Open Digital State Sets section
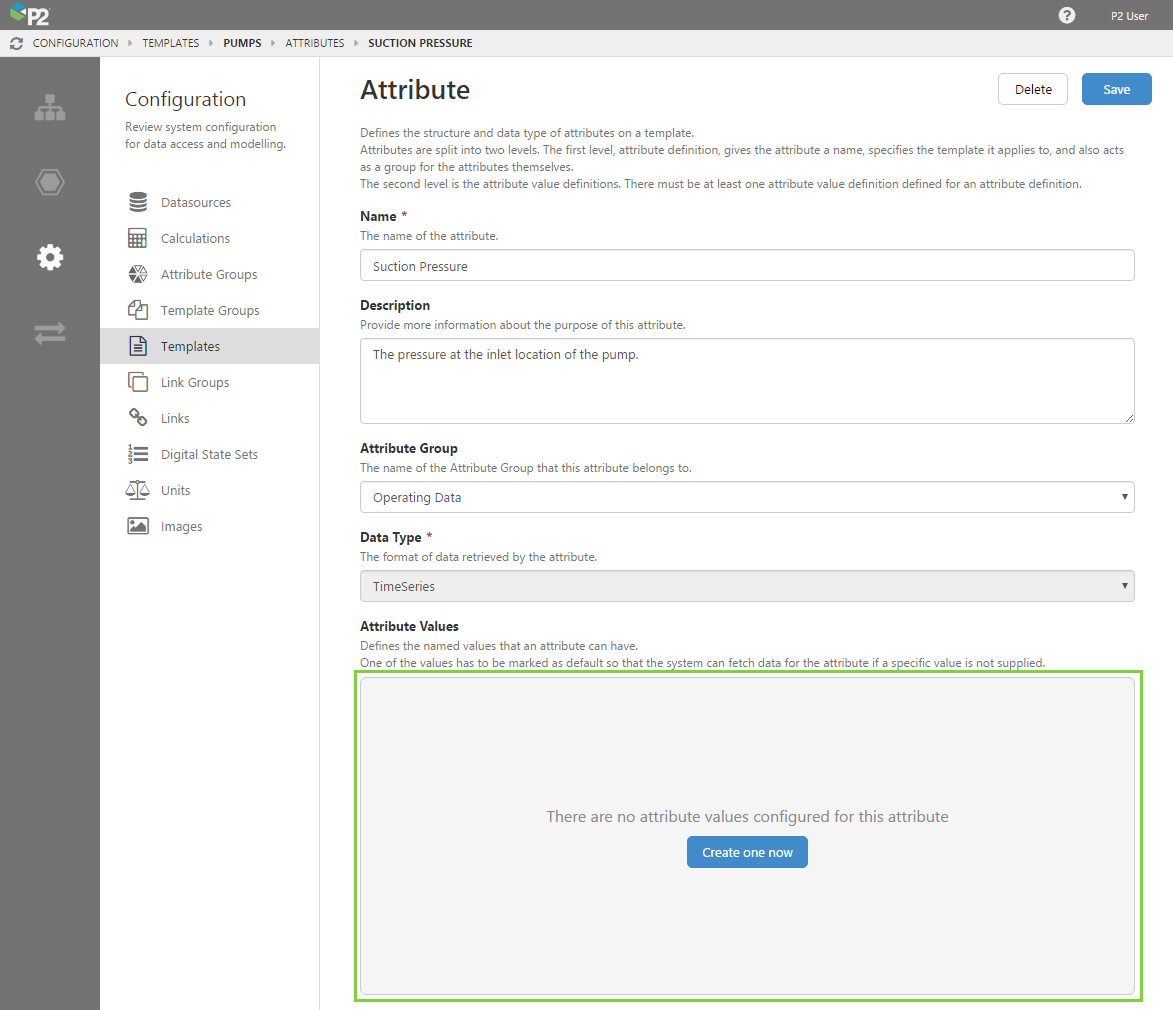The height and width of the screenshot is (1010, 1173). pyautogui.click(x=209, y=455)
